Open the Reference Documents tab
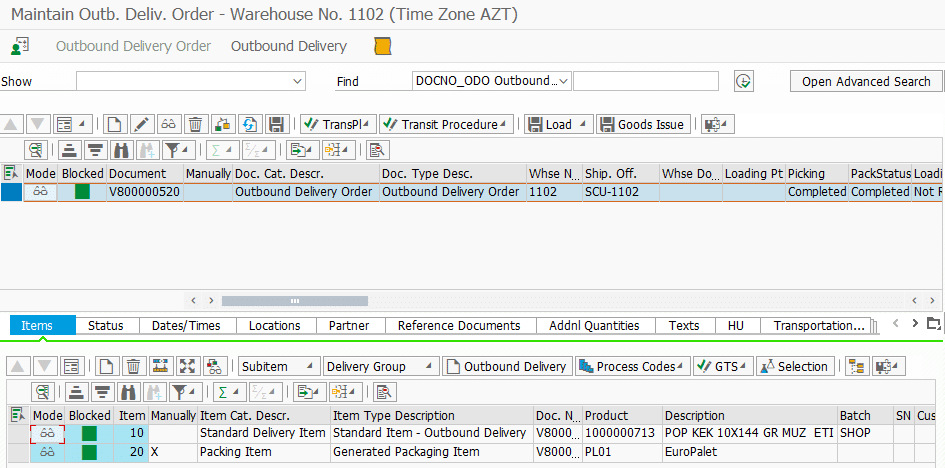The image size is (945, 468). coord(459,325)
